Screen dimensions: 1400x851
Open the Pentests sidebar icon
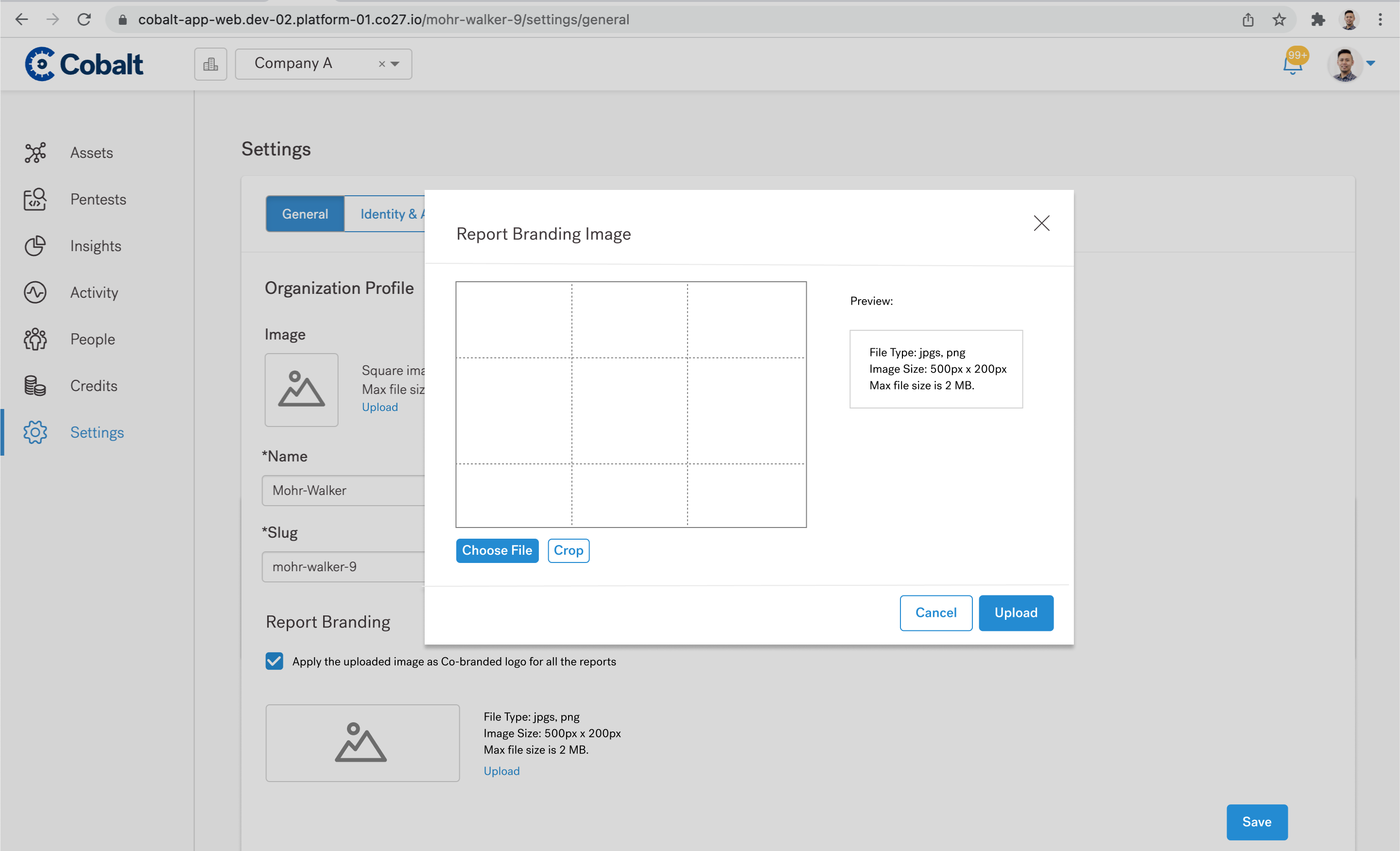point(35,200)
